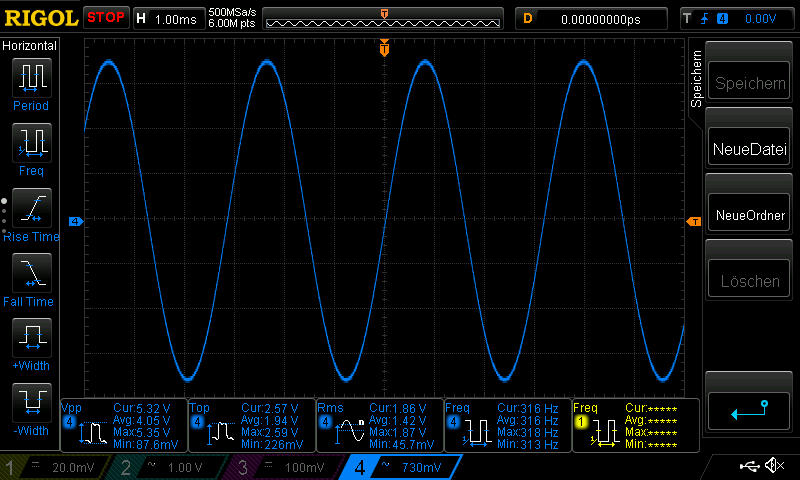Click the Freq Max:318 Hz value
This screenshot has height=480, width=800.
(528, 433)
